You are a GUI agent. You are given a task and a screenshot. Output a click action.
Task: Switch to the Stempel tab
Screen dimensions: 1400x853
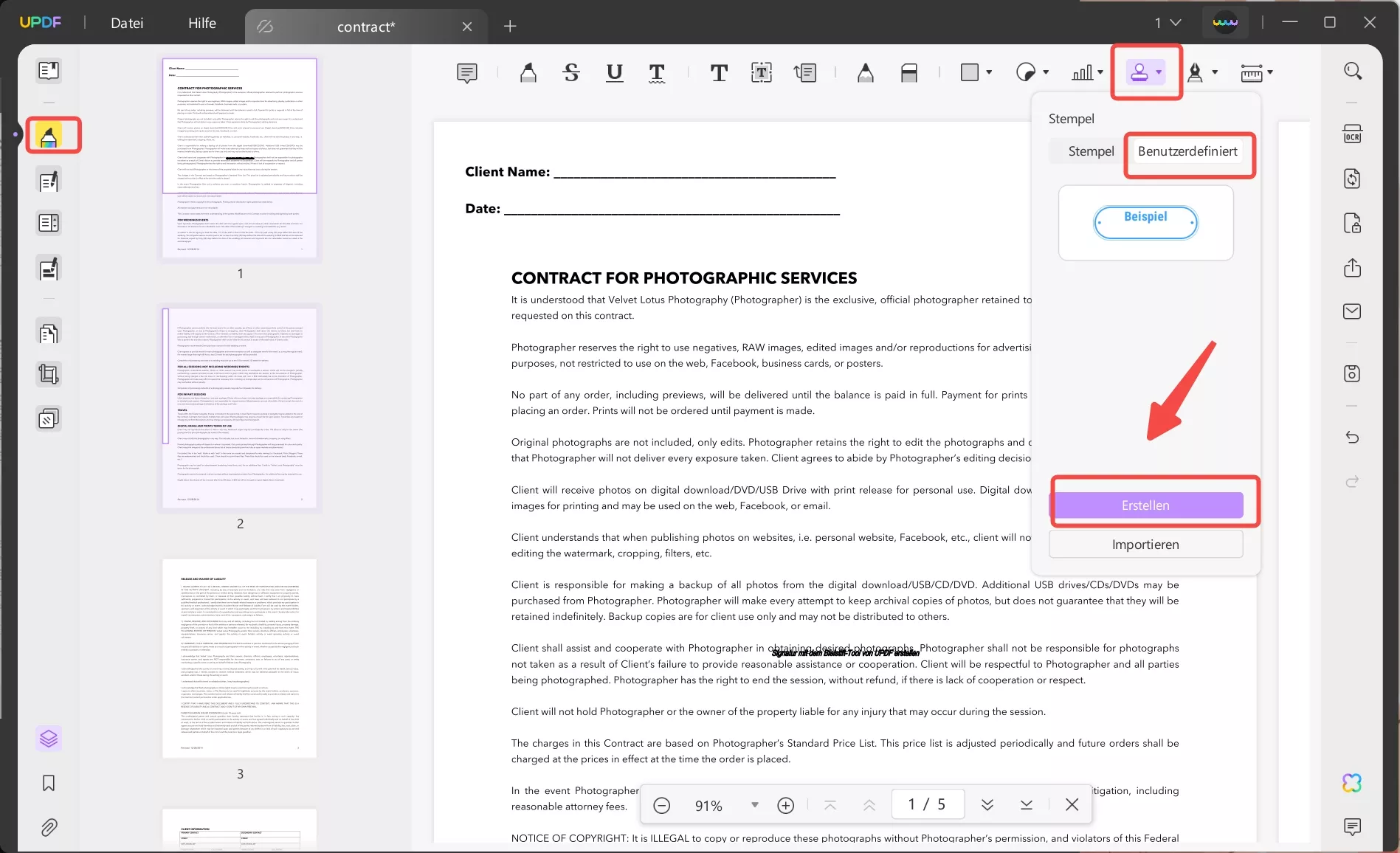coord(1091,151)
